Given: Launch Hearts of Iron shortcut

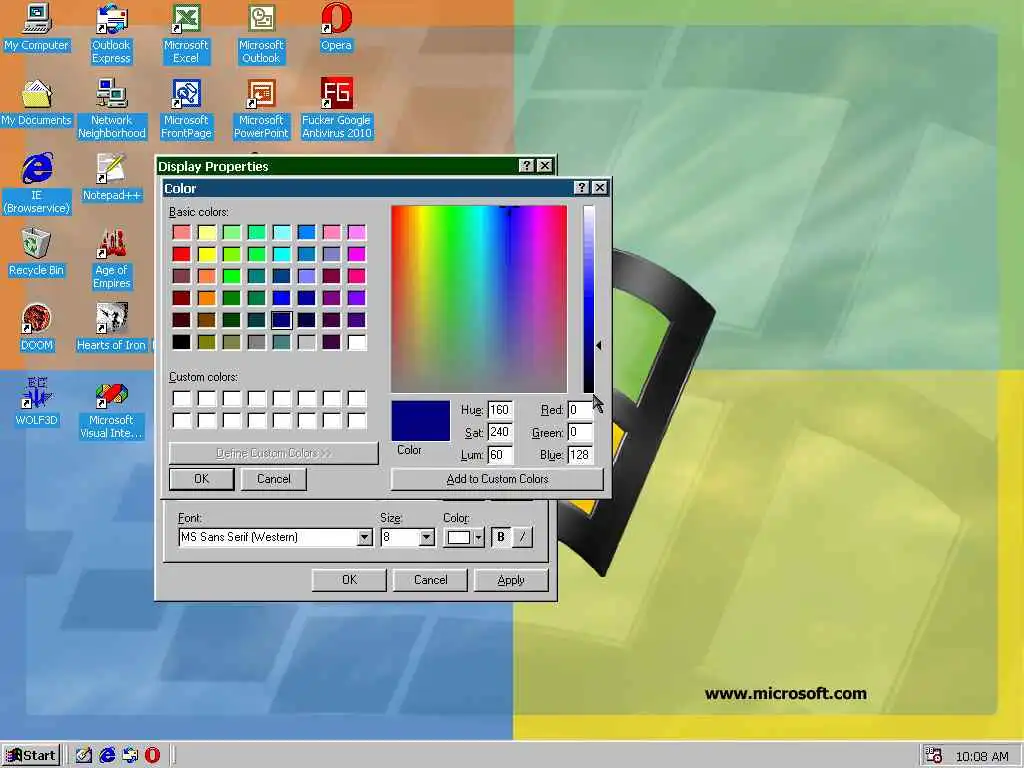Looking at the screenshot, I should pyautogui.click(x=112, y=328).
